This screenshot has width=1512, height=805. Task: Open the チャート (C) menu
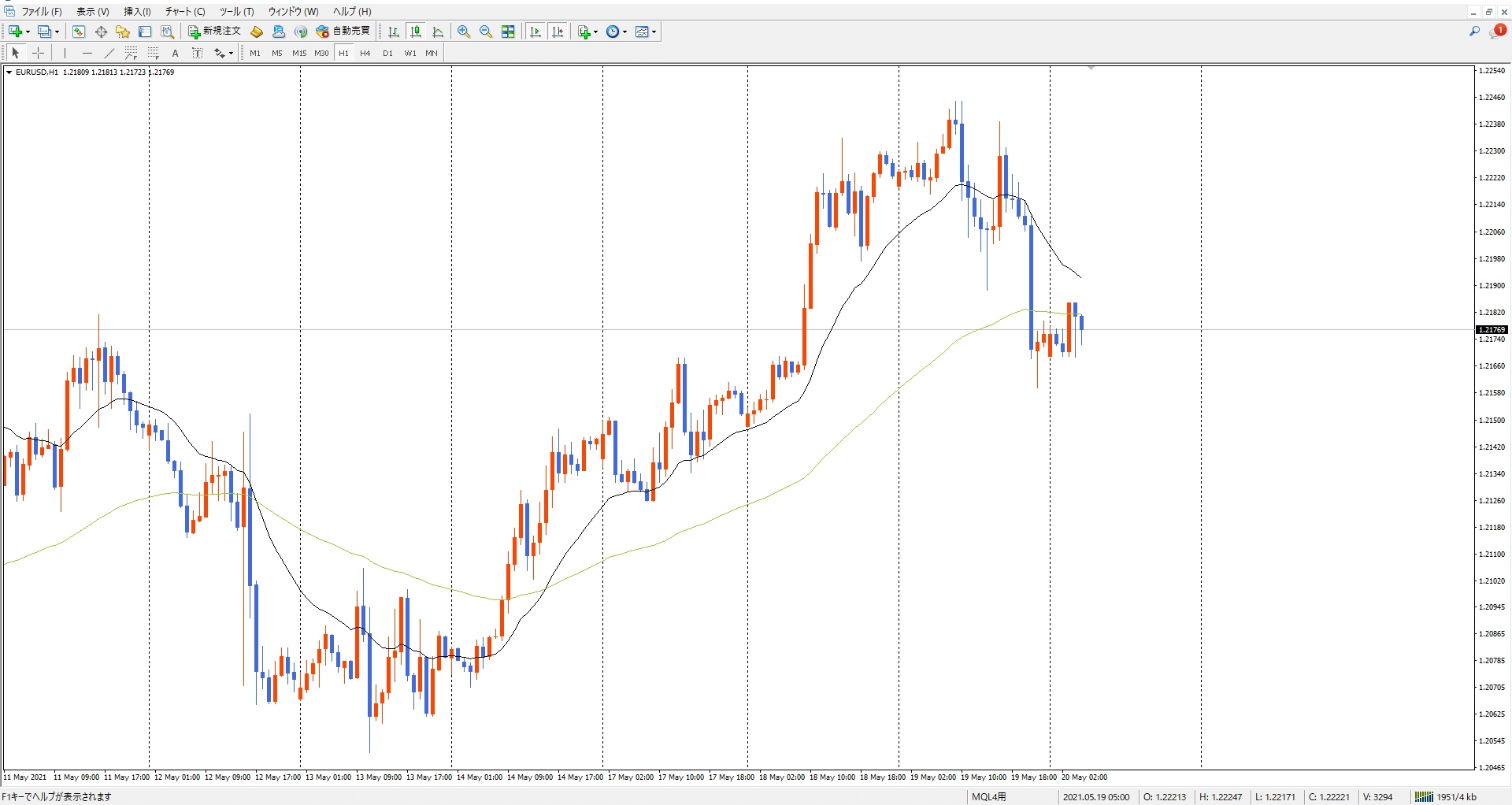click(185, 11)
